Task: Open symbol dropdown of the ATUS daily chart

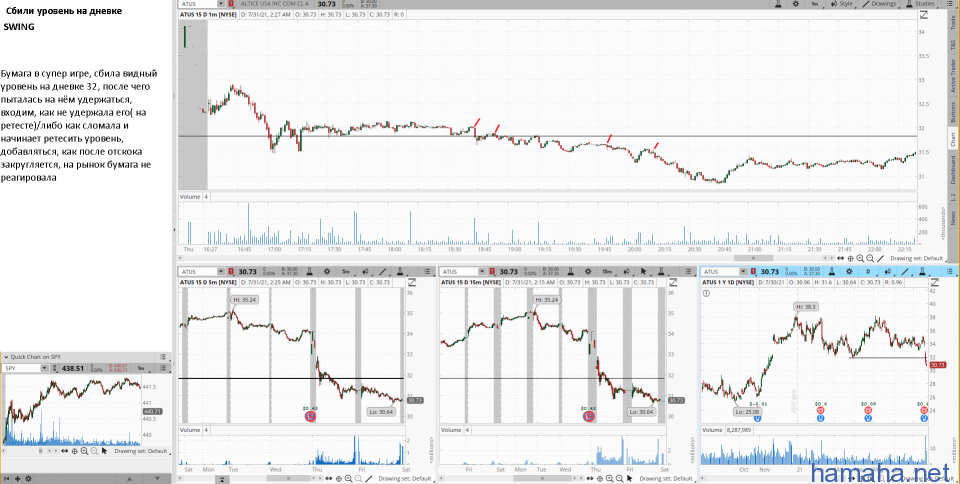Action: point(743,272)
